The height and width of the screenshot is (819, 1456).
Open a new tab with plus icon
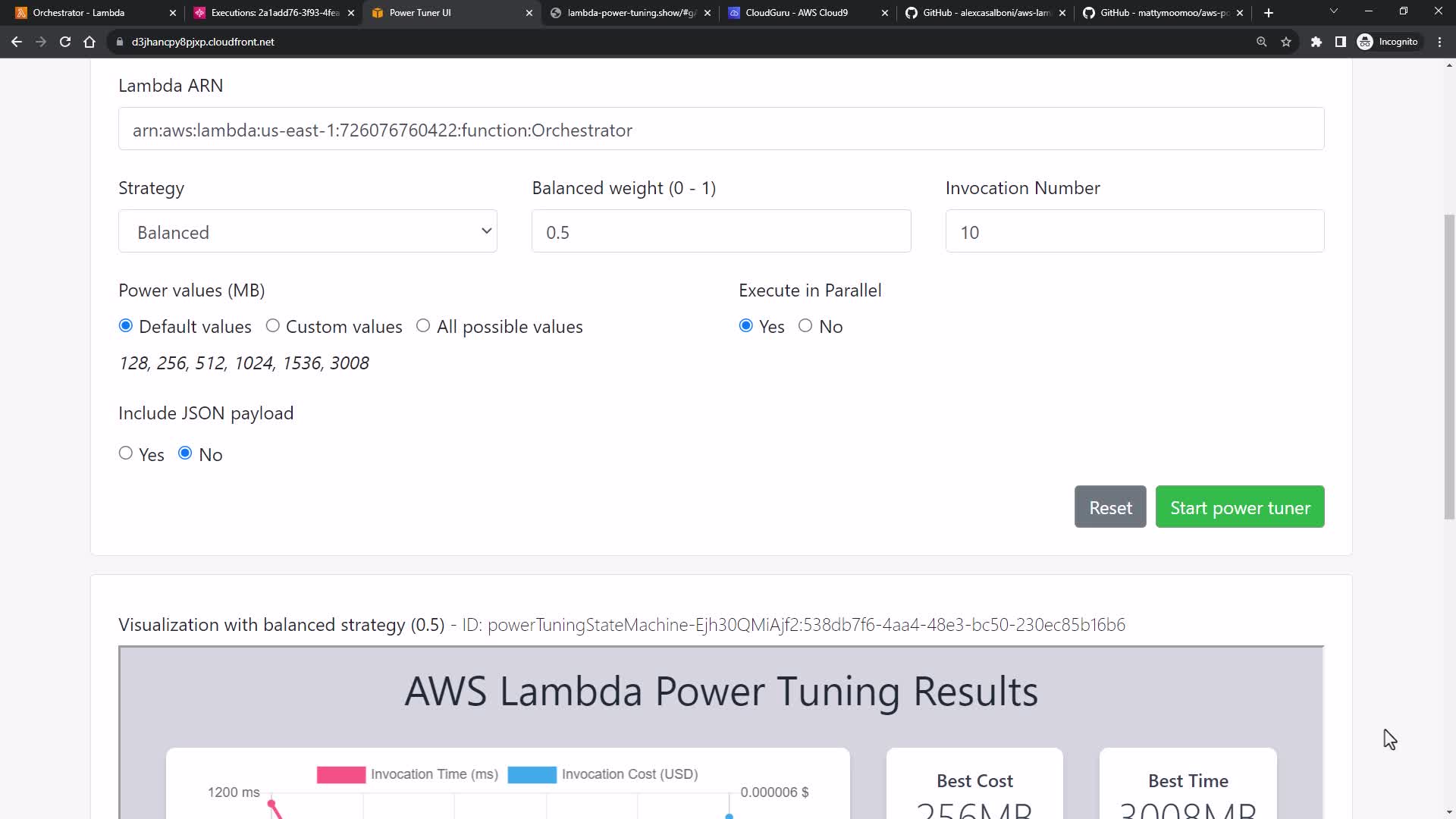click(x=1269, y=13)
